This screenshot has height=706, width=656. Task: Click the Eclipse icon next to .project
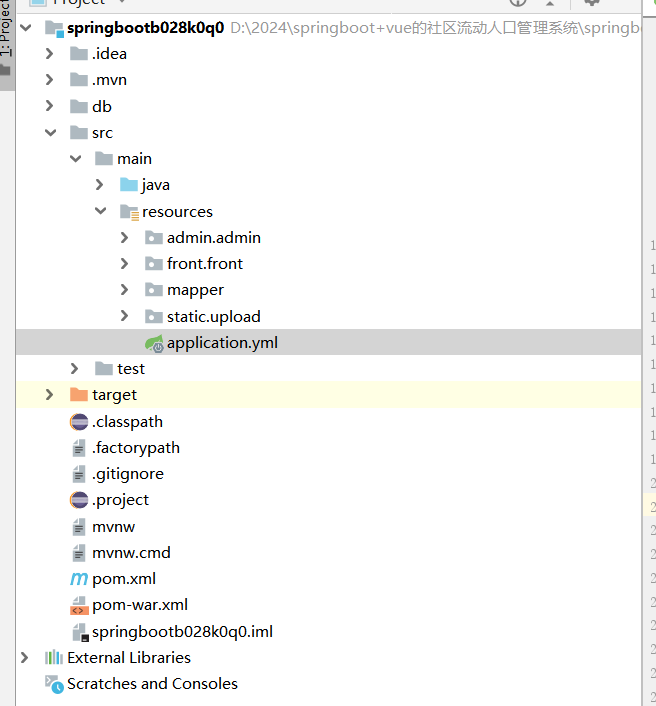[x=79, y=500]
